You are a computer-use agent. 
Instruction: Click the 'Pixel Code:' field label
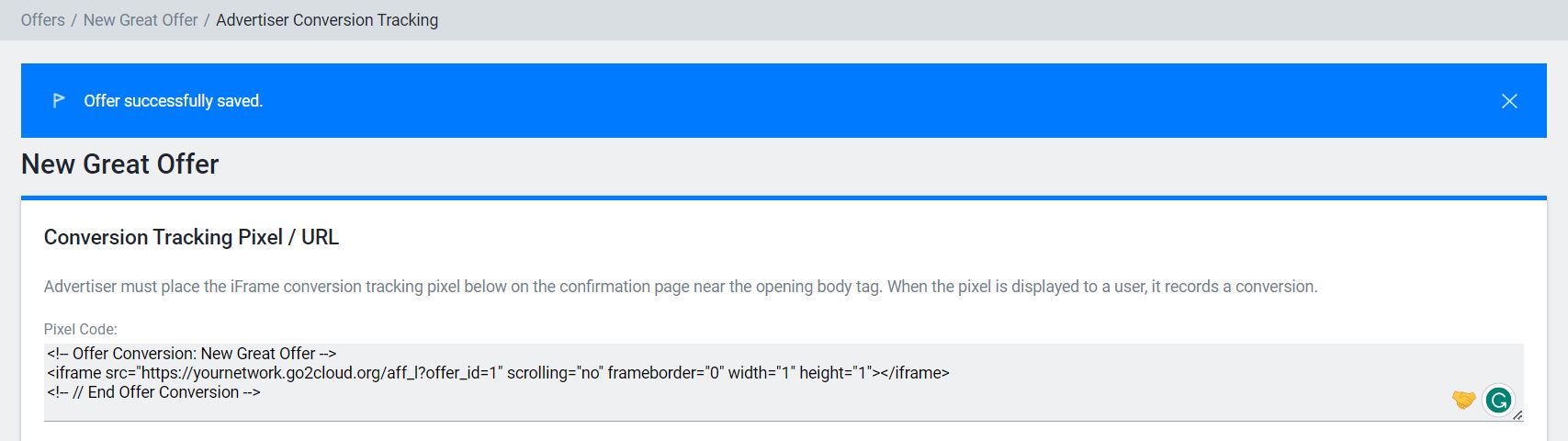point(81,329)
